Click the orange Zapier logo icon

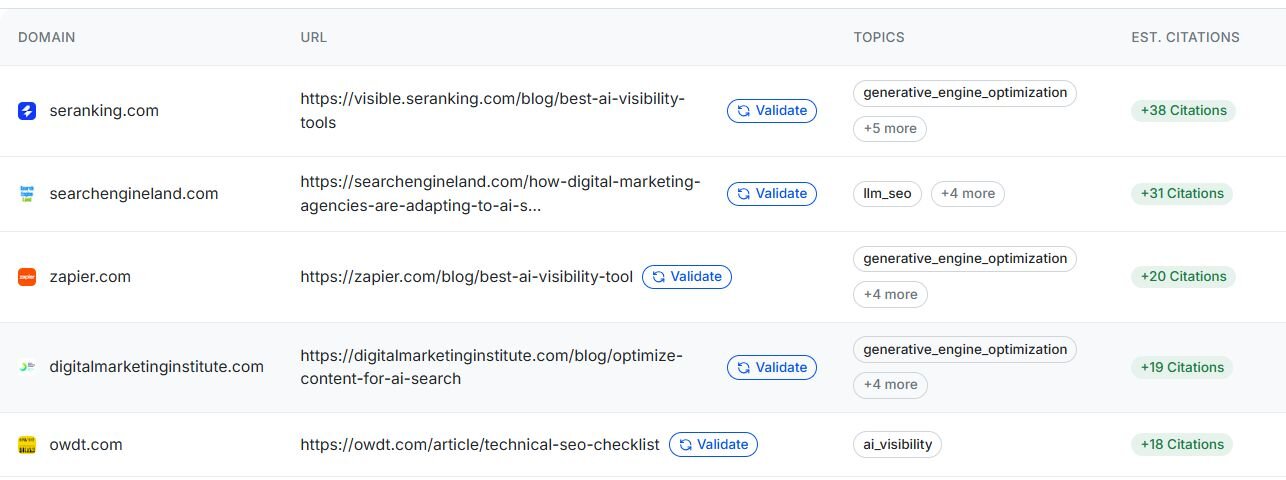[x=27, y=277]
